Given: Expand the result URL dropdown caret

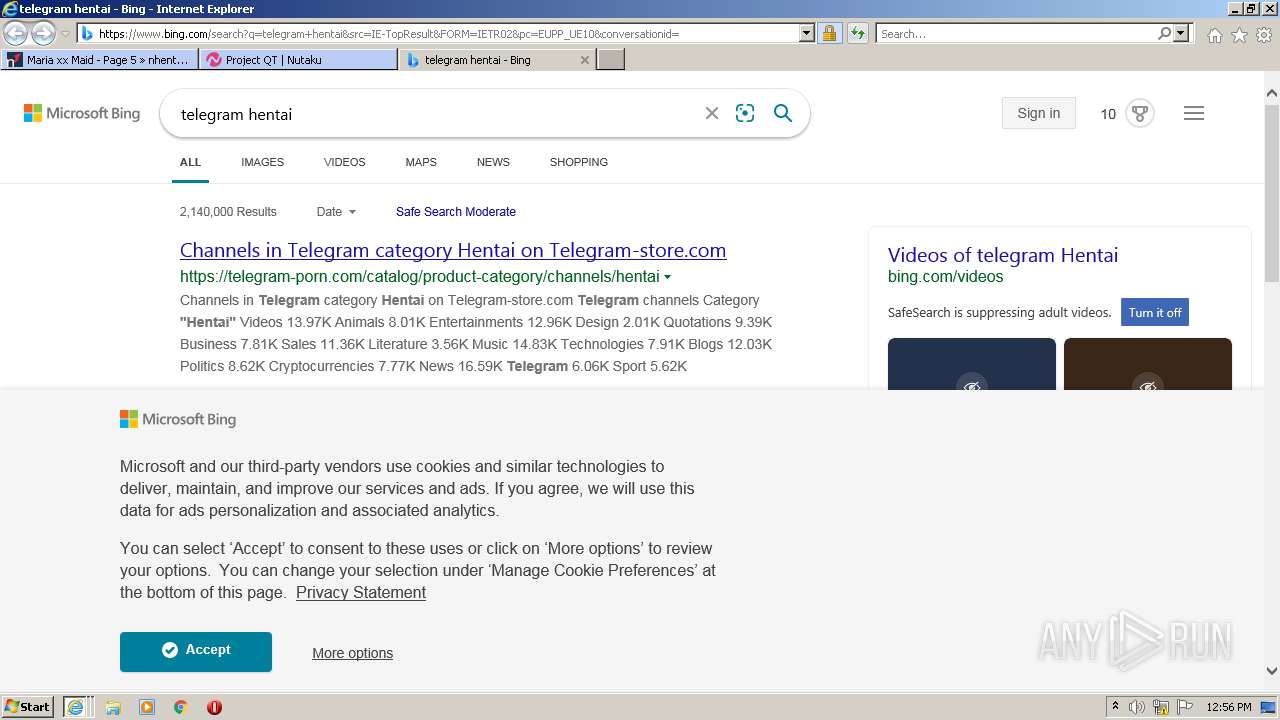Looking at the screenshot, I should coord(668,277).
